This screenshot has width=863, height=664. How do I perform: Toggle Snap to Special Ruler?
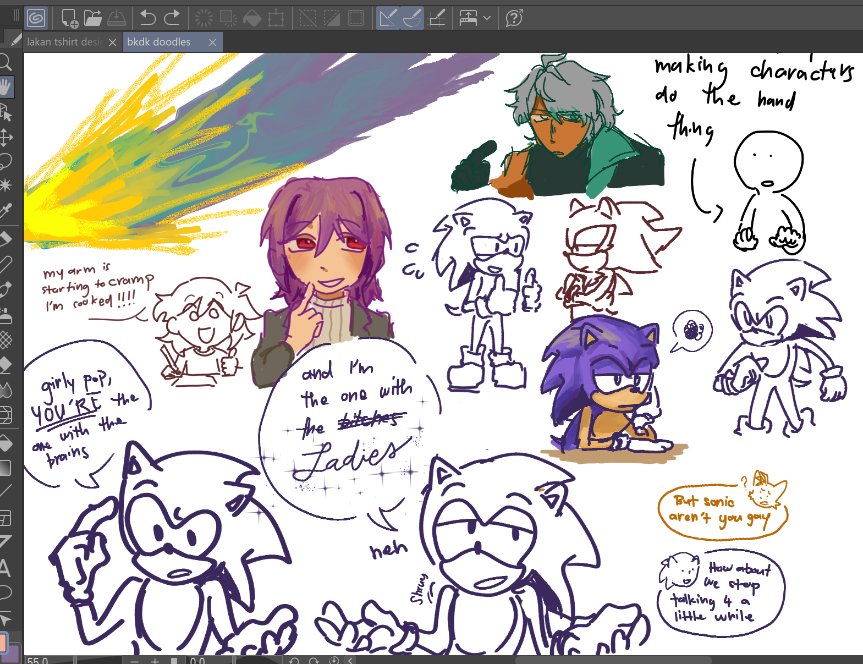[412, 18]
